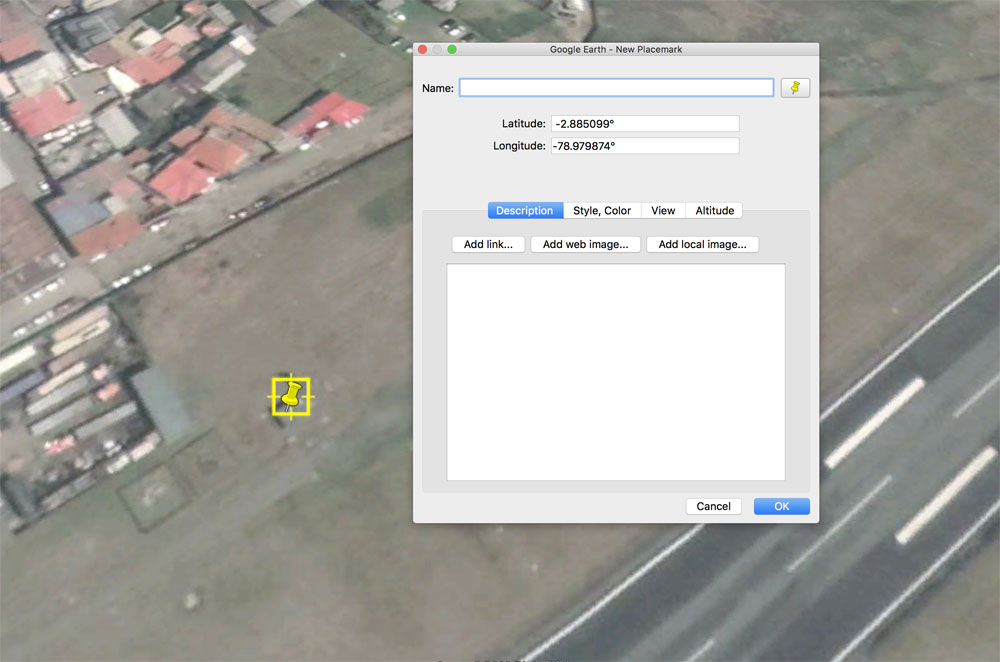This screenshot has height=662, width=1000.
Task: Switch to the Description tab
Action: click(x=525, y=210)
